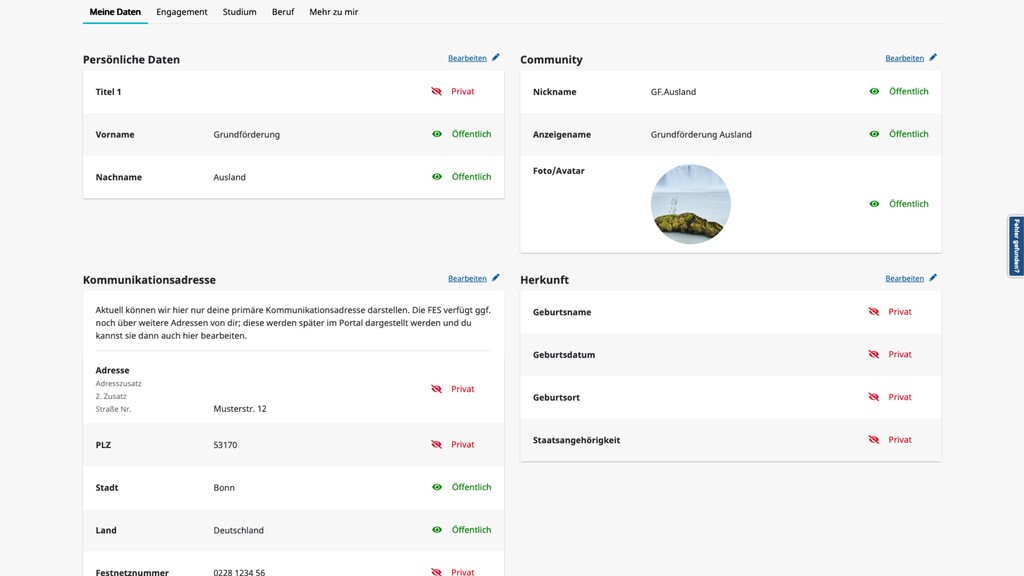Open the Fehler gefunden? side tab
This screenshot has height=576, width=1024.
pyautogui.click(x=1016, y=246)
